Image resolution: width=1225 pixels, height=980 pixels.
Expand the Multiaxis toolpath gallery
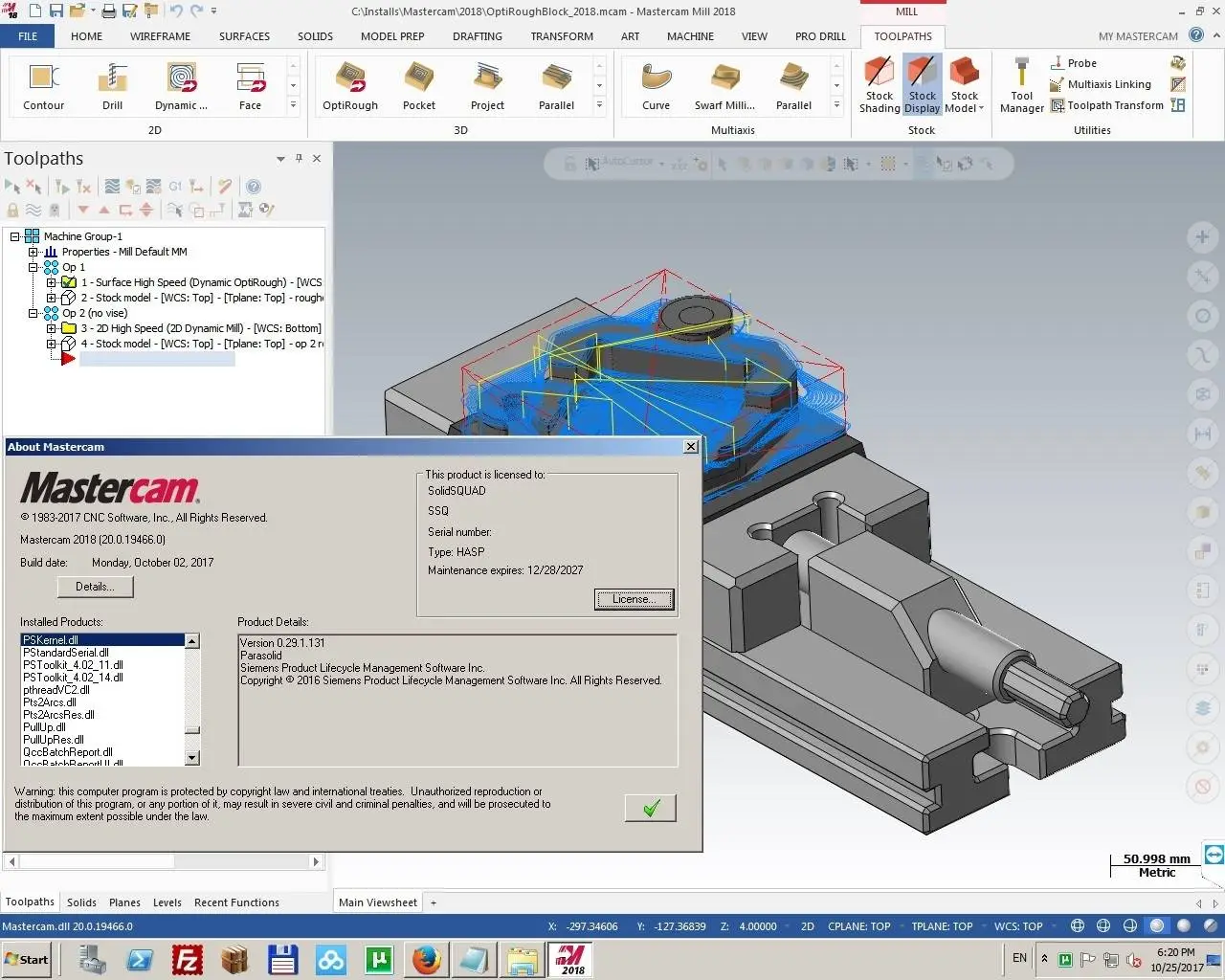click(836, 105)
